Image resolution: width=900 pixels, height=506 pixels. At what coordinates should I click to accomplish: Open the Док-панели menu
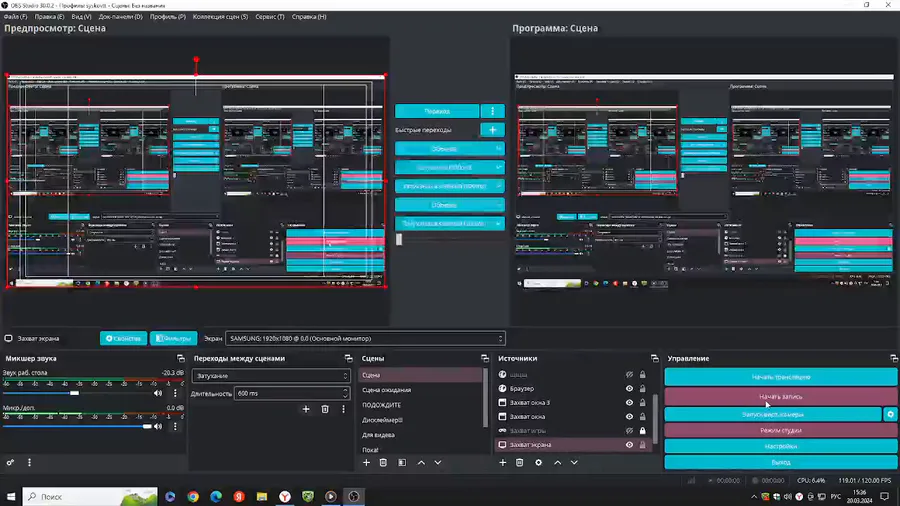[121, 17]
